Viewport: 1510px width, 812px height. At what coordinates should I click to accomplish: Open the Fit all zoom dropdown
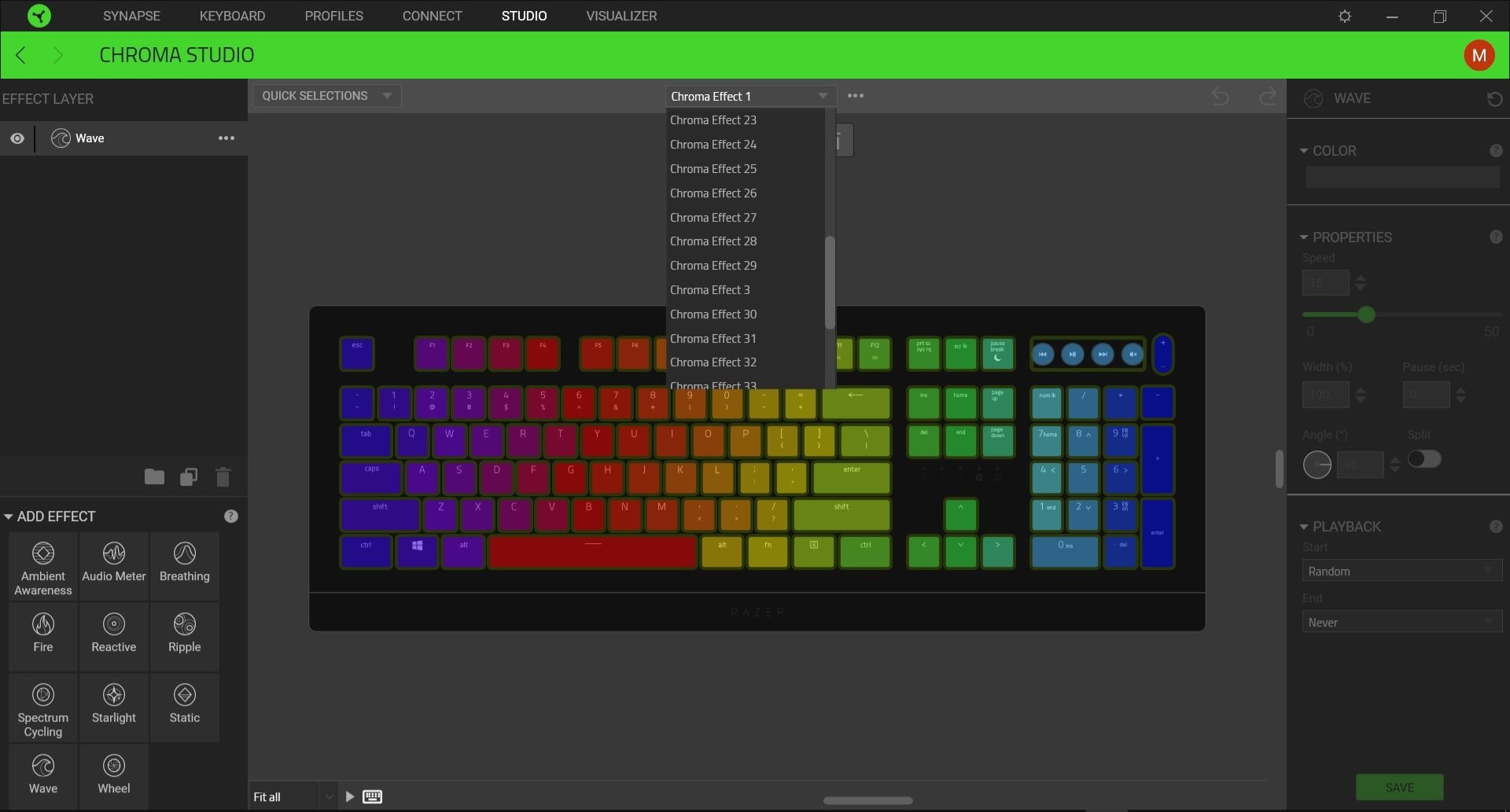293,797
